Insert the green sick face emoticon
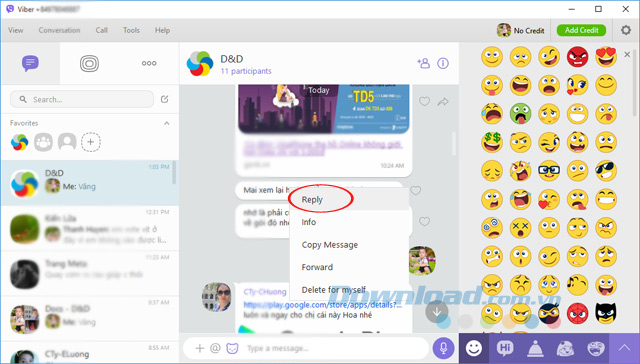Image resolution: width=640 pixels, height=364 pixels. (x=520, y=114)
